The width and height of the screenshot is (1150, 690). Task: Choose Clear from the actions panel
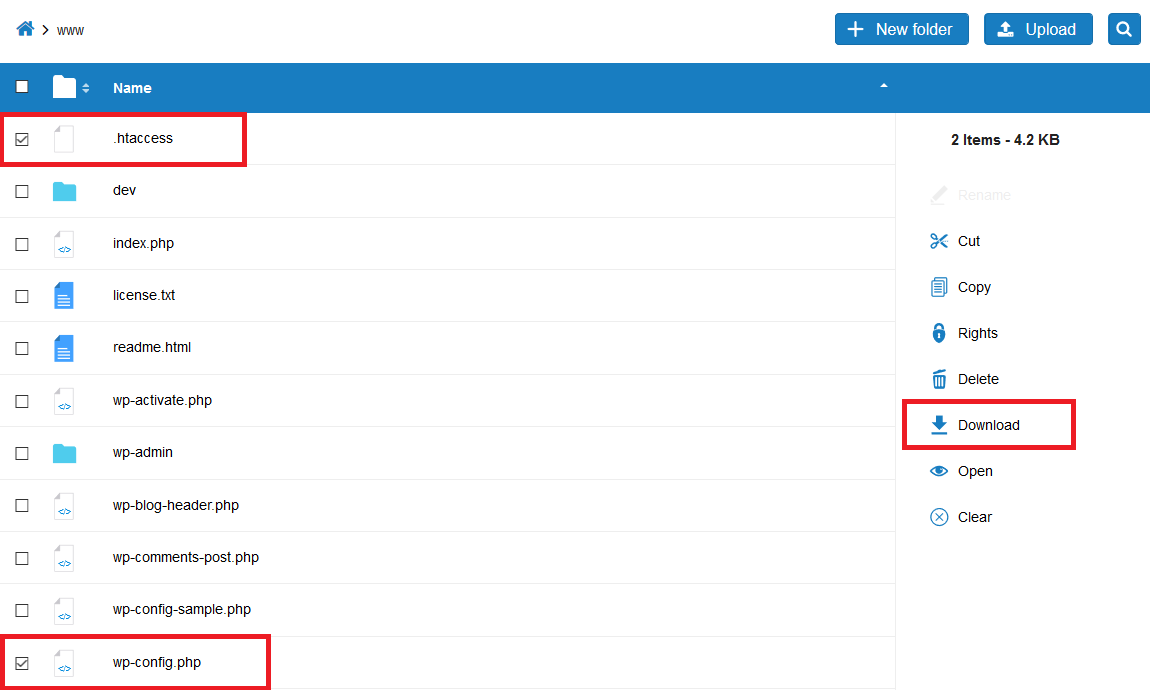pos(939,517)
